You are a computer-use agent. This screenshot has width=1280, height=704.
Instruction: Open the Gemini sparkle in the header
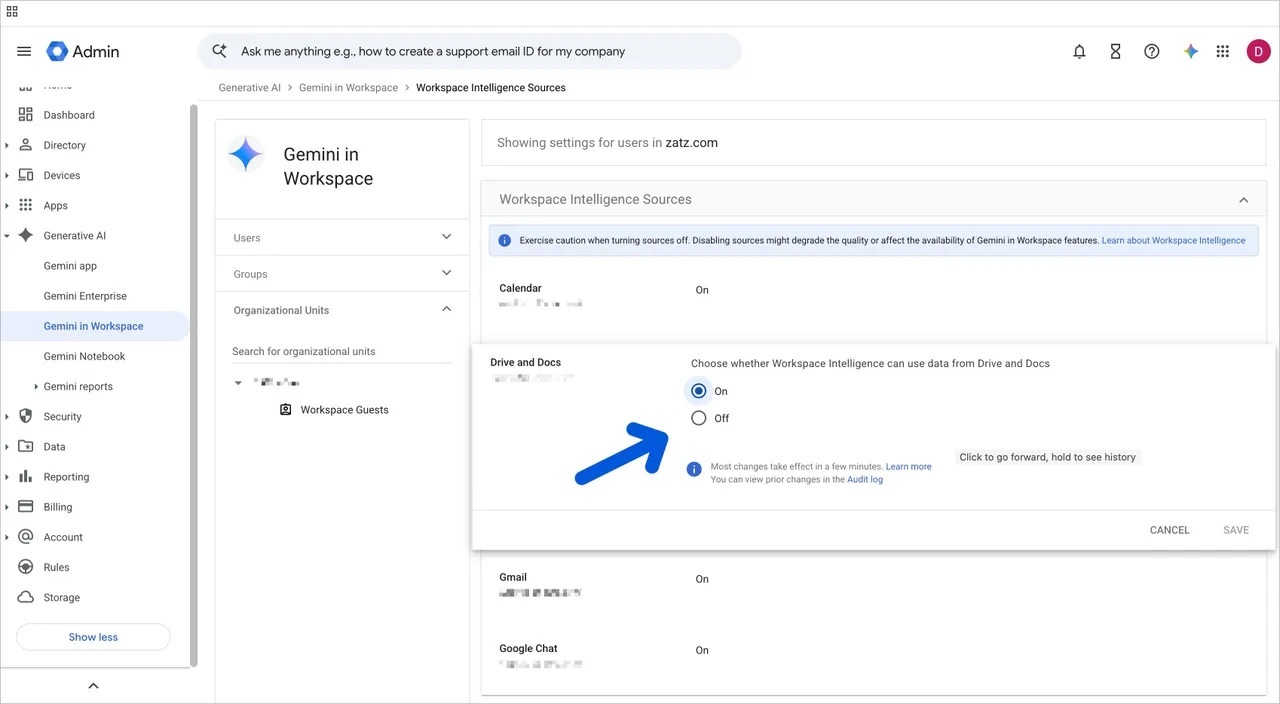click(x=1190, y=51)
